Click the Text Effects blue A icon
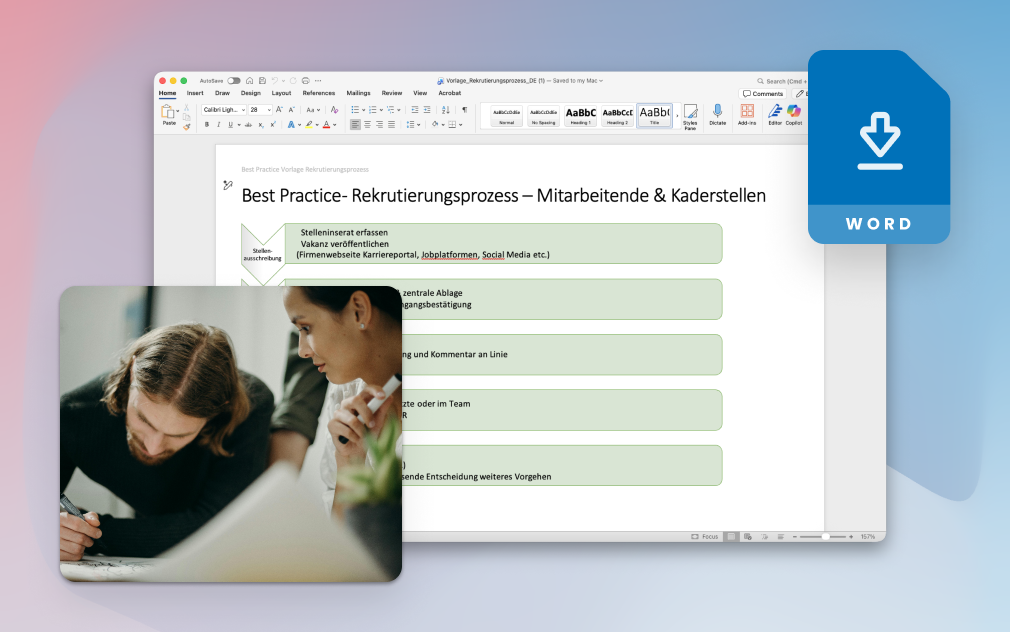 click(x=291, y=125)
